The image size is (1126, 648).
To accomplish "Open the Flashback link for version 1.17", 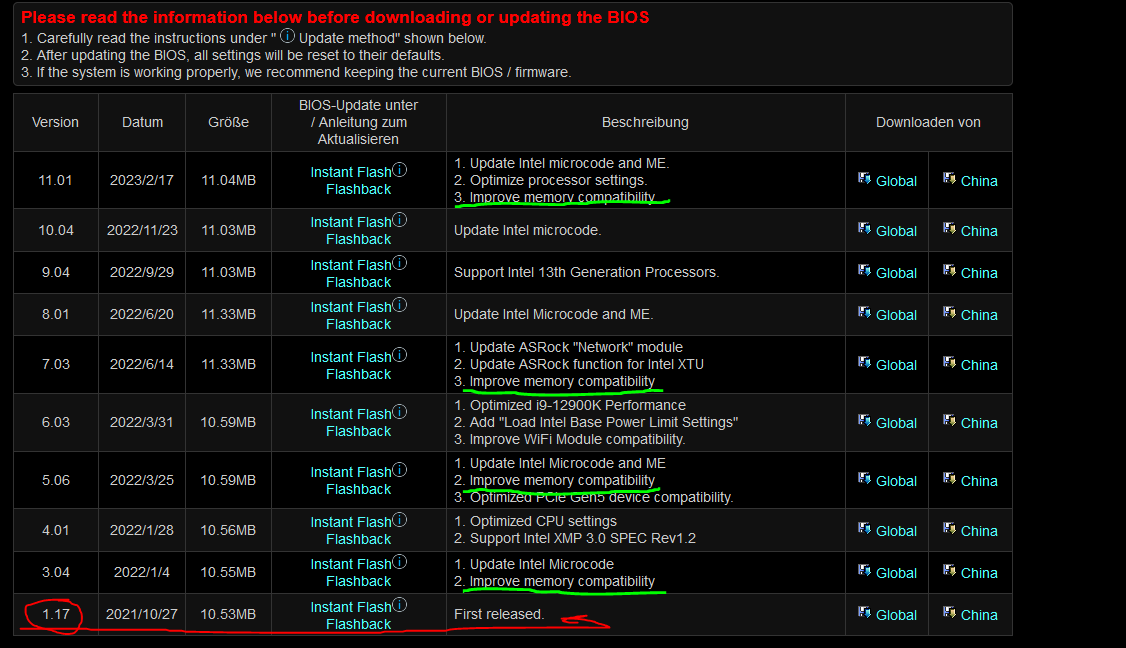I will (x=358, y=624).
